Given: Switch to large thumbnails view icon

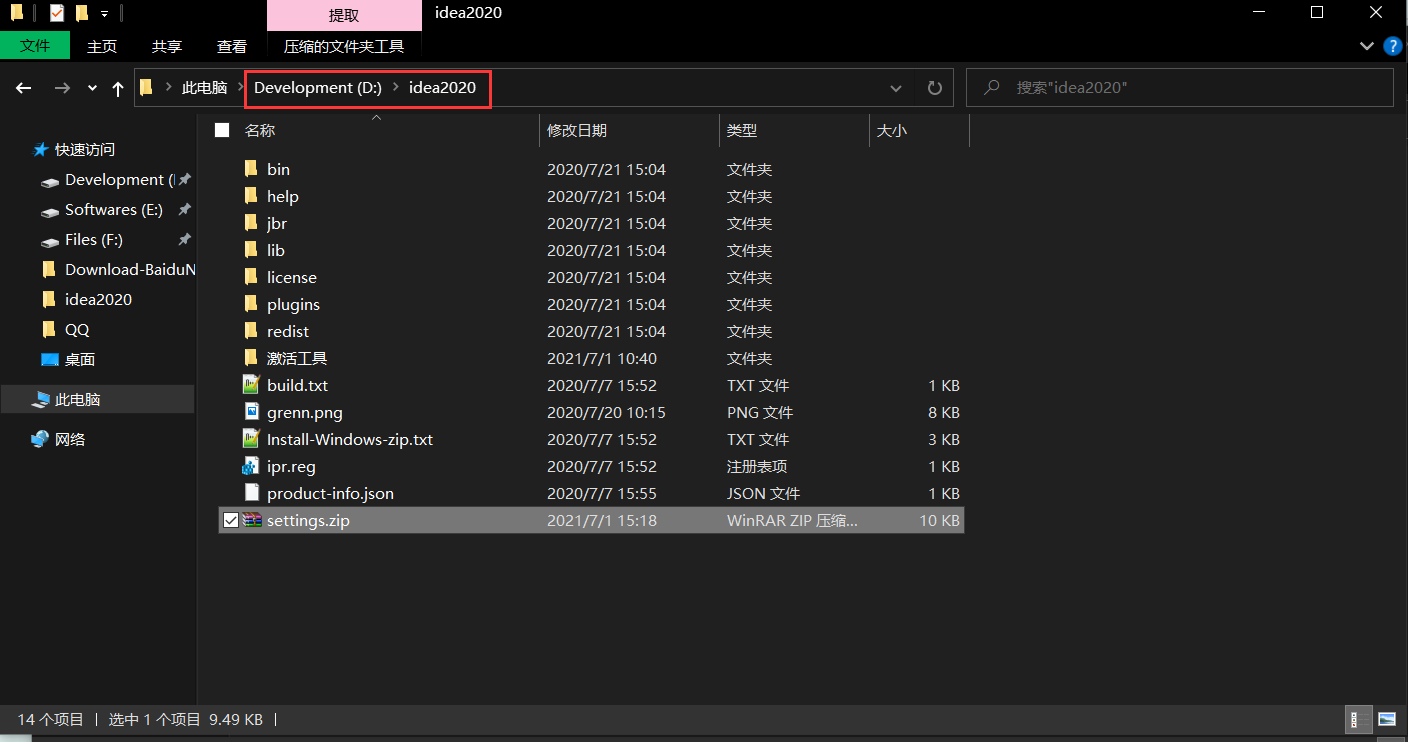Looking at the screenshot, I should point(1386,719).
